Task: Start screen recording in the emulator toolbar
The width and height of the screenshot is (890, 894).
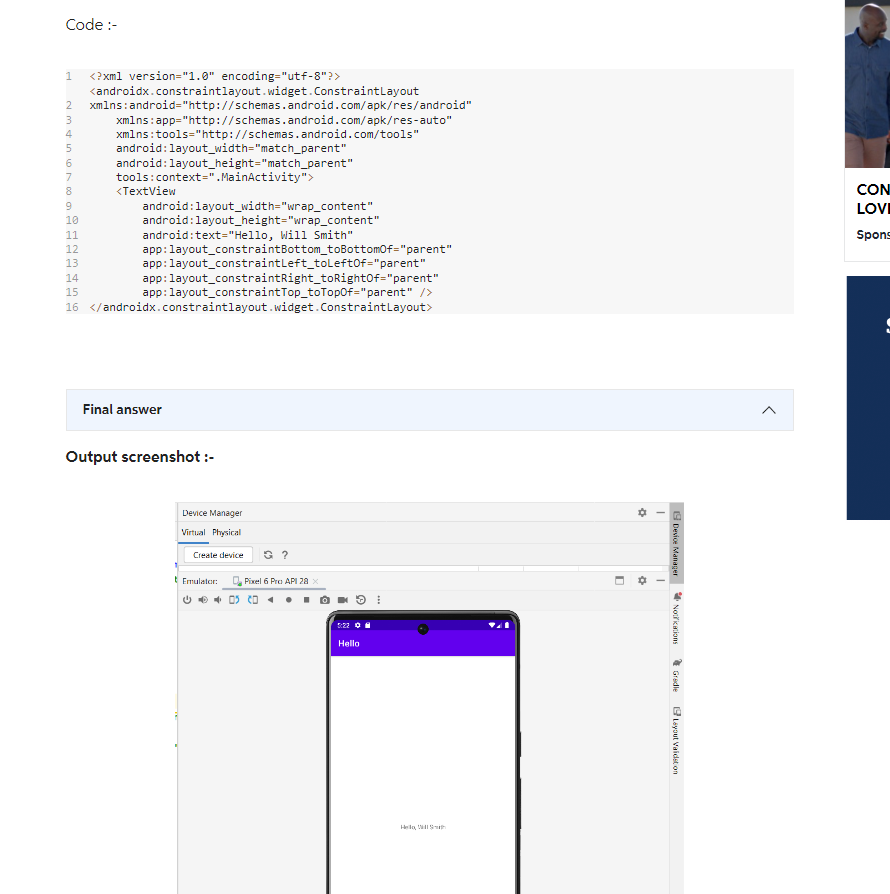Action: (341, 600)
